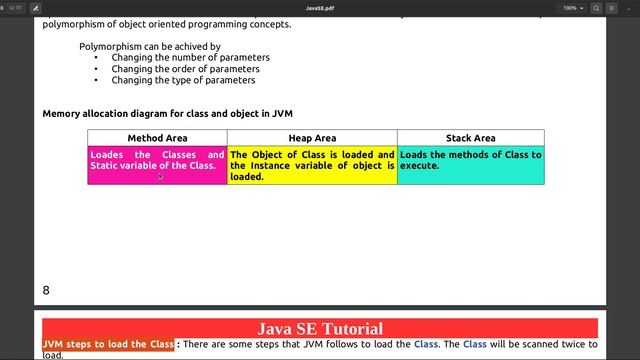
Task: Click the Stack Area table header
Action: [x=471, y=138]
